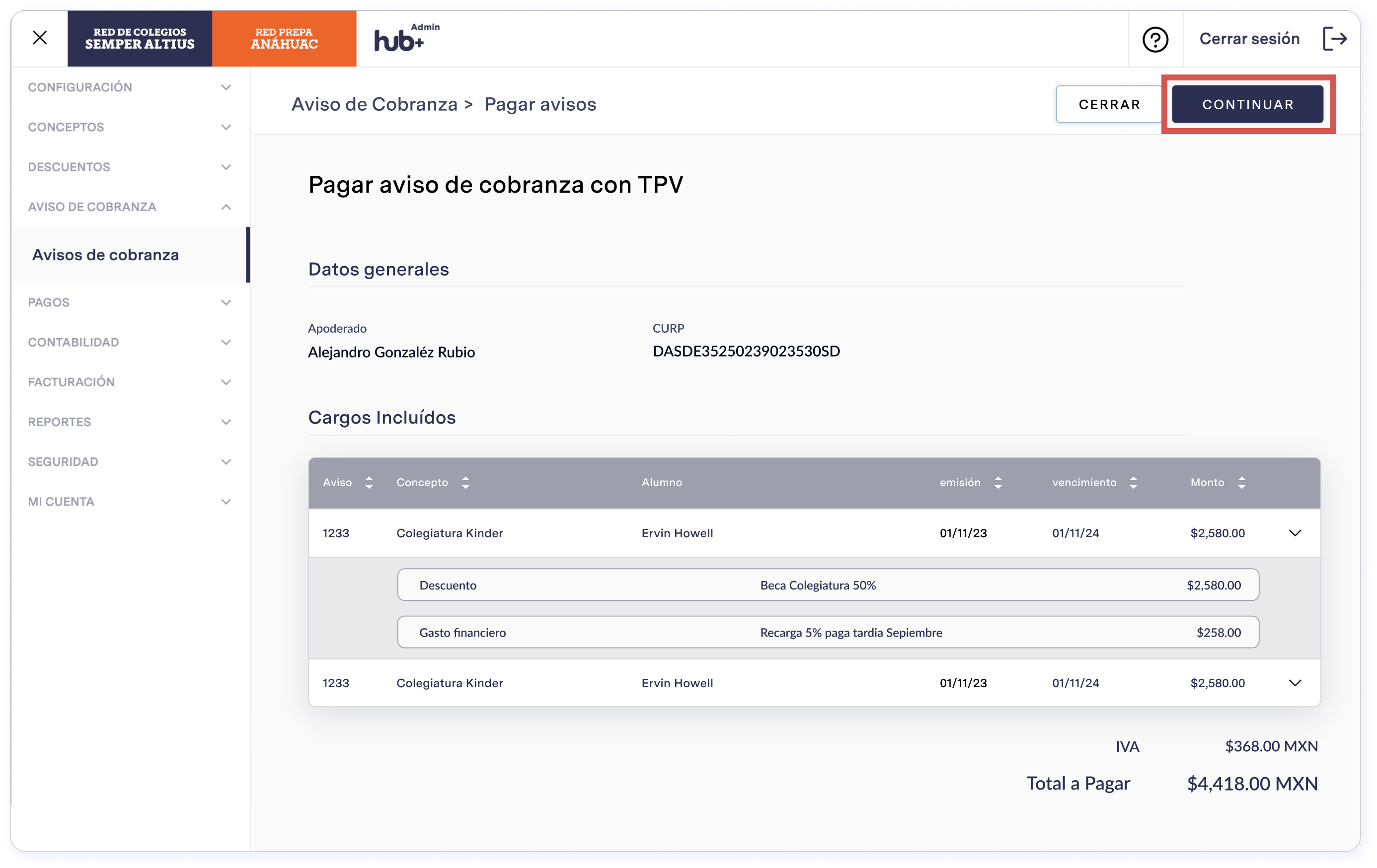This screenshot has height=868, width=1377.
Task: Click the Alumno column header
Action: point(662,482)
